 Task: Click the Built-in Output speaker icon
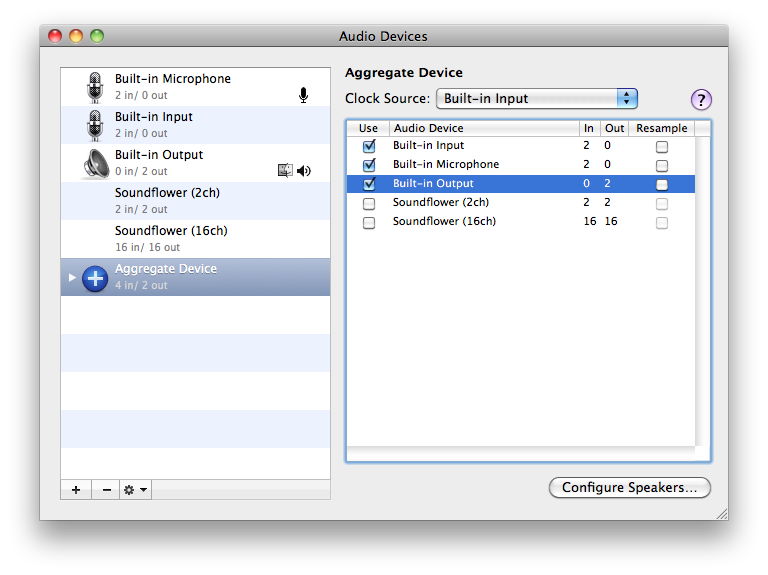click(95, 163)
